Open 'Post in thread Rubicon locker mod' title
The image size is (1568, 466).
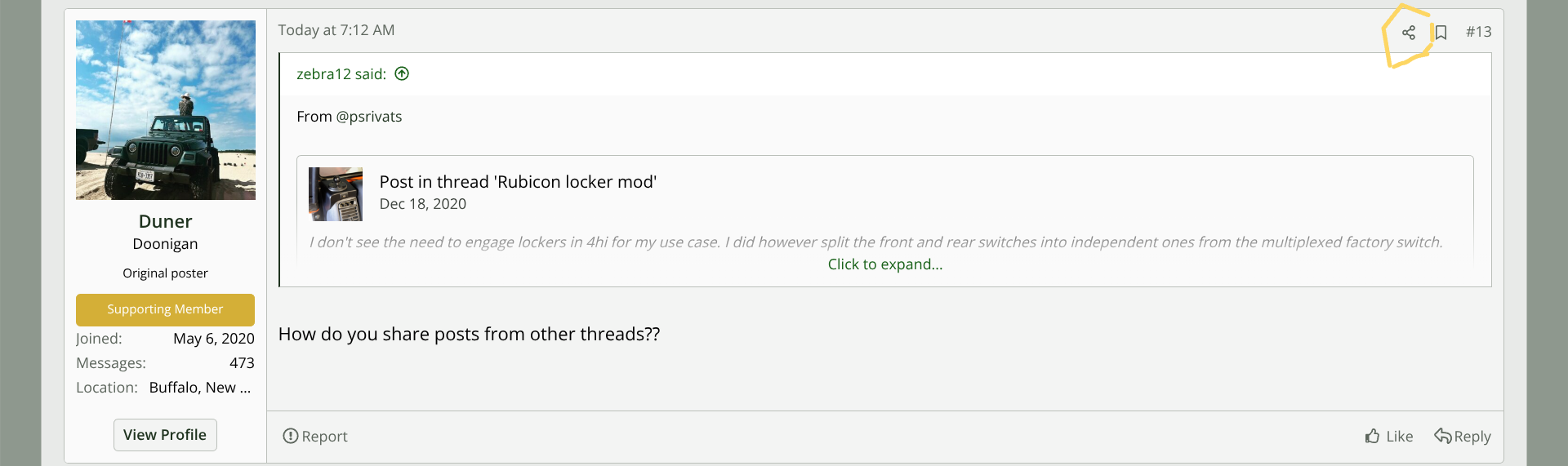[x=518, y=182]
